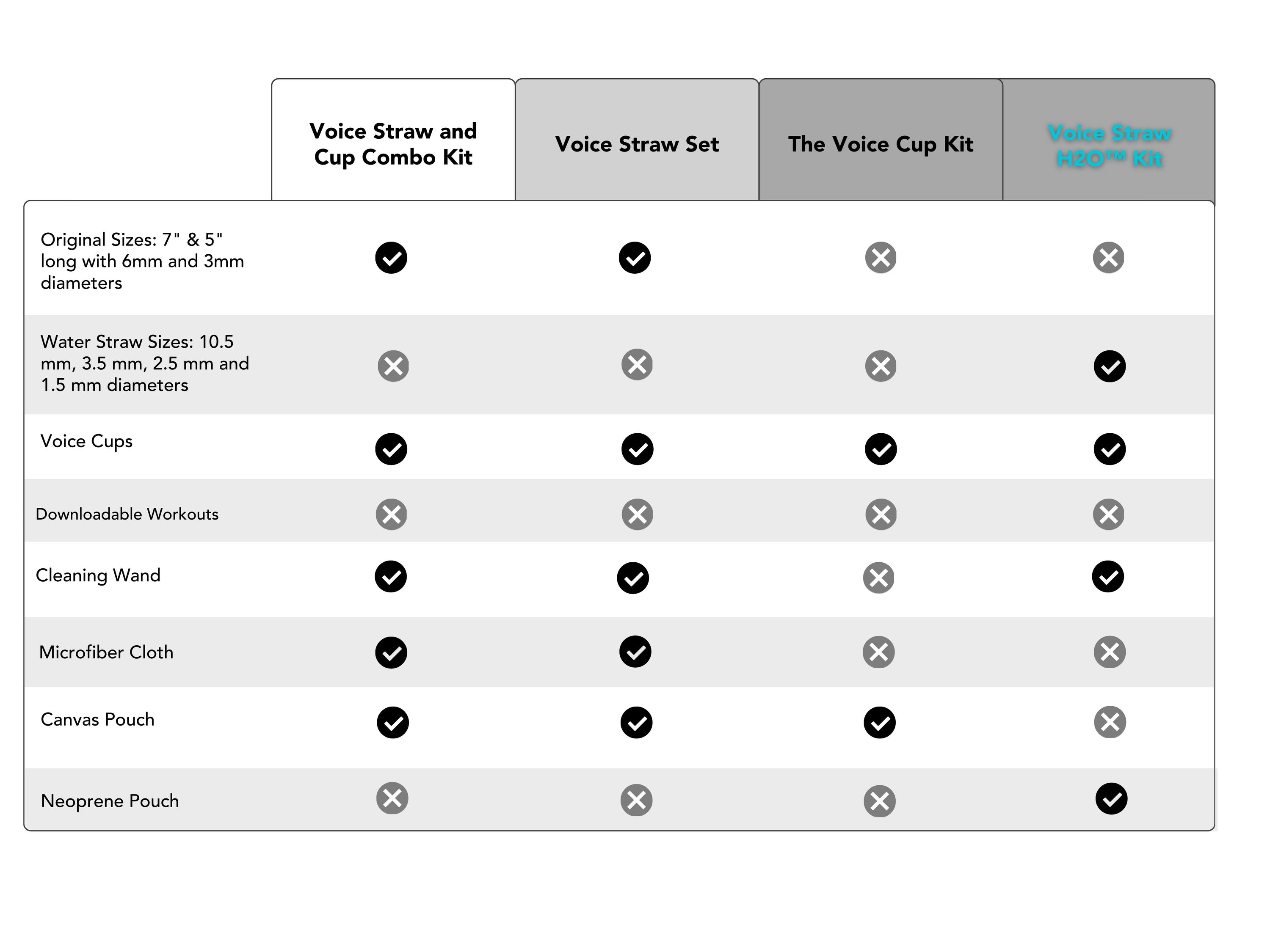This screenshot has width=1270, height=952.
Task: Click Cleaning Wand X under Voice Cup Kit
Action: tap(878, 577)
